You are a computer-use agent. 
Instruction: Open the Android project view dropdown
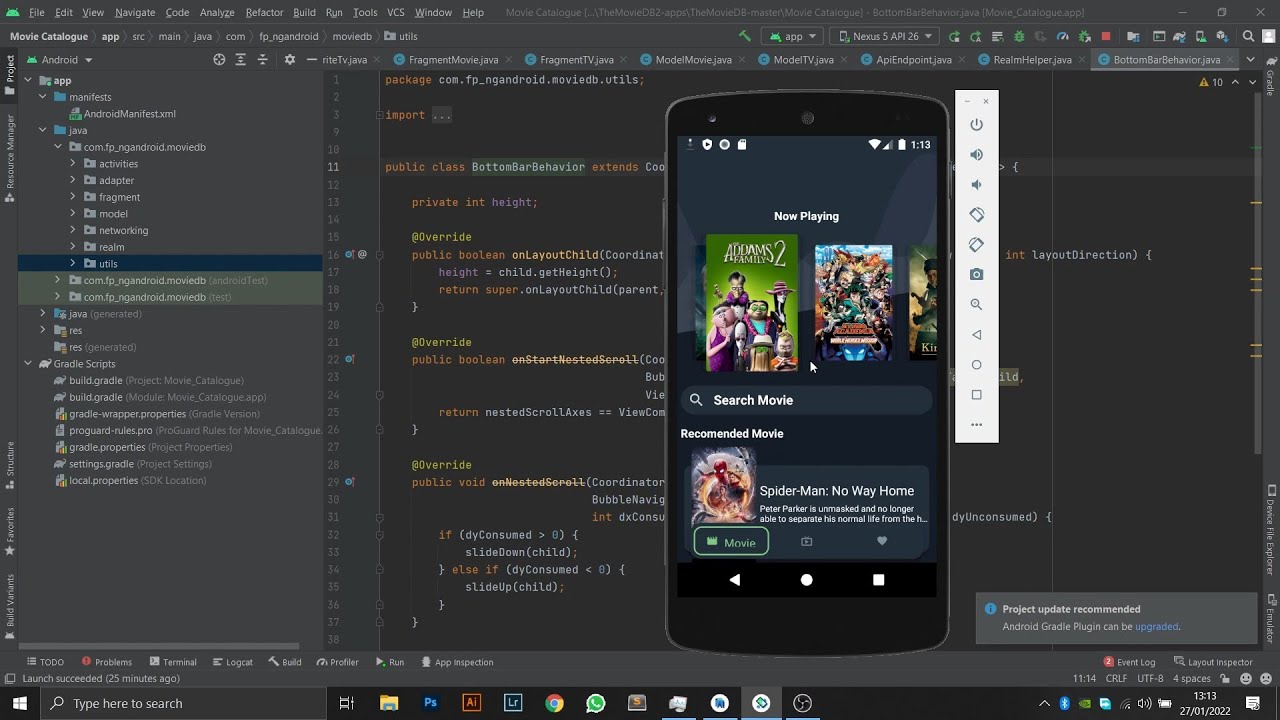pyautogui.click(x=59, y=59)
